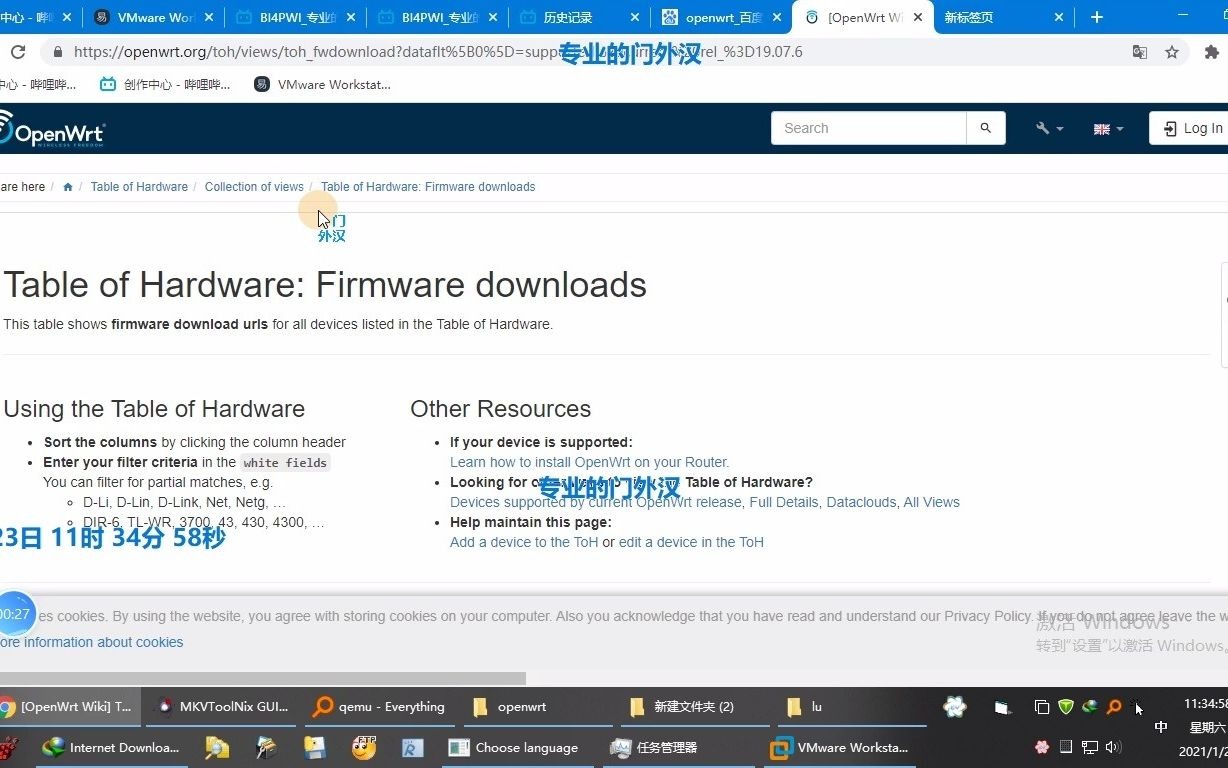Open the Learn how to install OpenWrt link
The image size is (1228, 768).
(588, 462)
